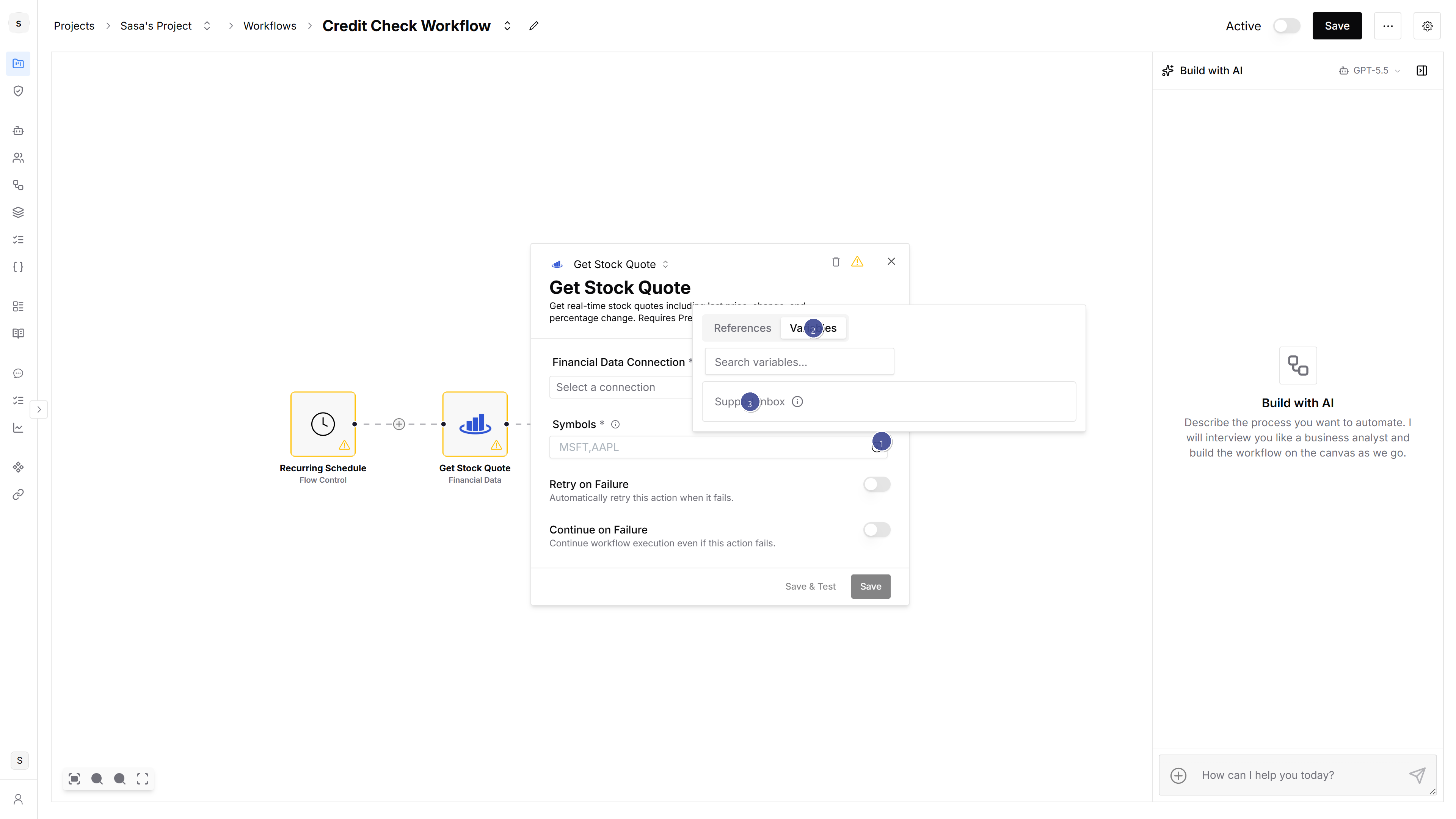
Task: Open the open book icon in sidebar
Action: tap(18, 334)
